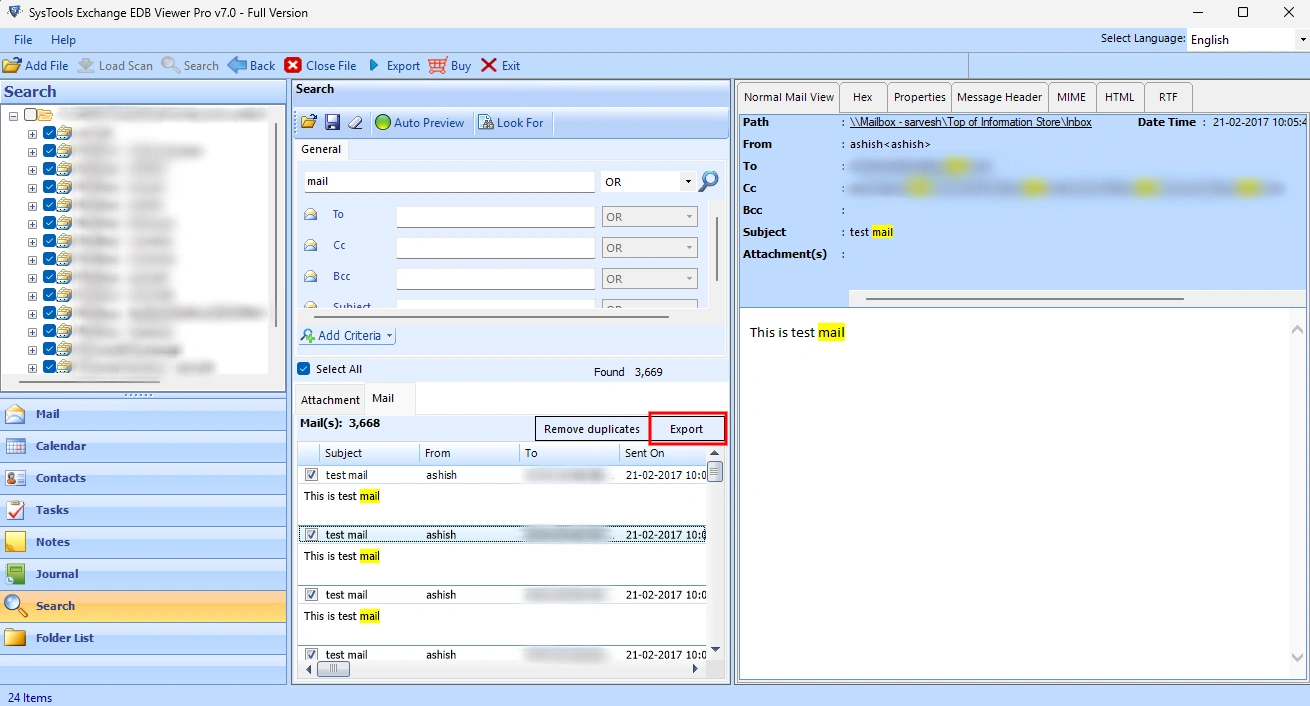This screenshot has width=1310, height=706.
Task: Open the File menu
Action: tap(23, 40)
